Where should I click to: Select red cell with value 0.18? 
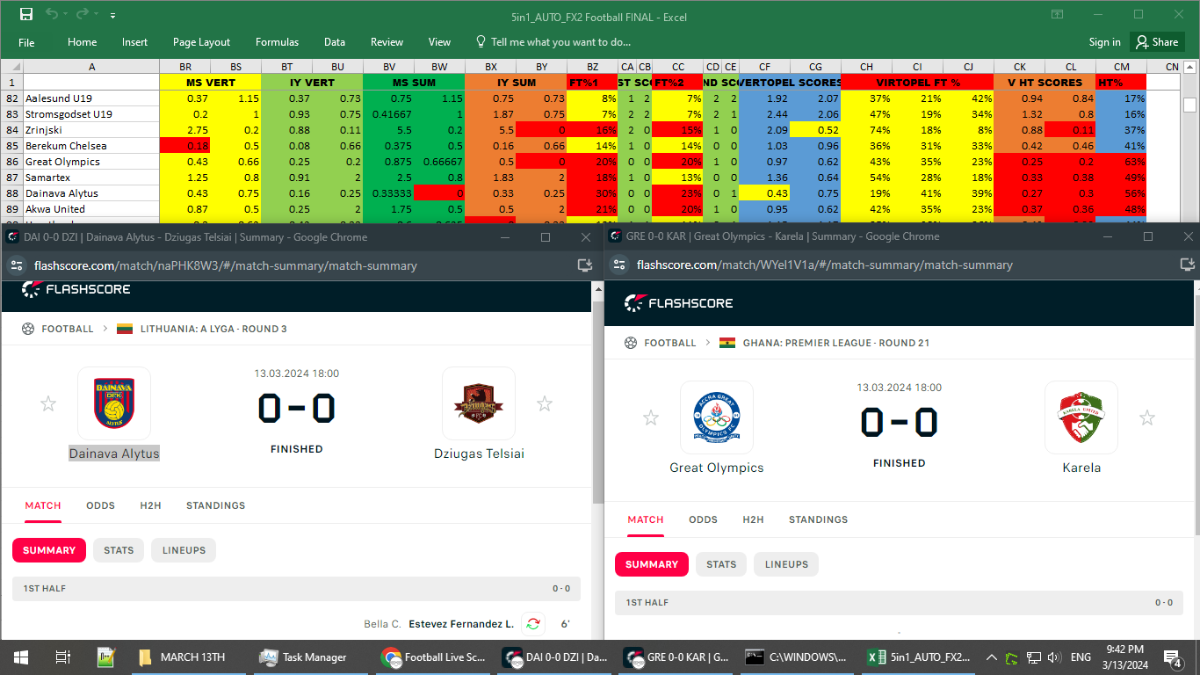tap(185, 146)
